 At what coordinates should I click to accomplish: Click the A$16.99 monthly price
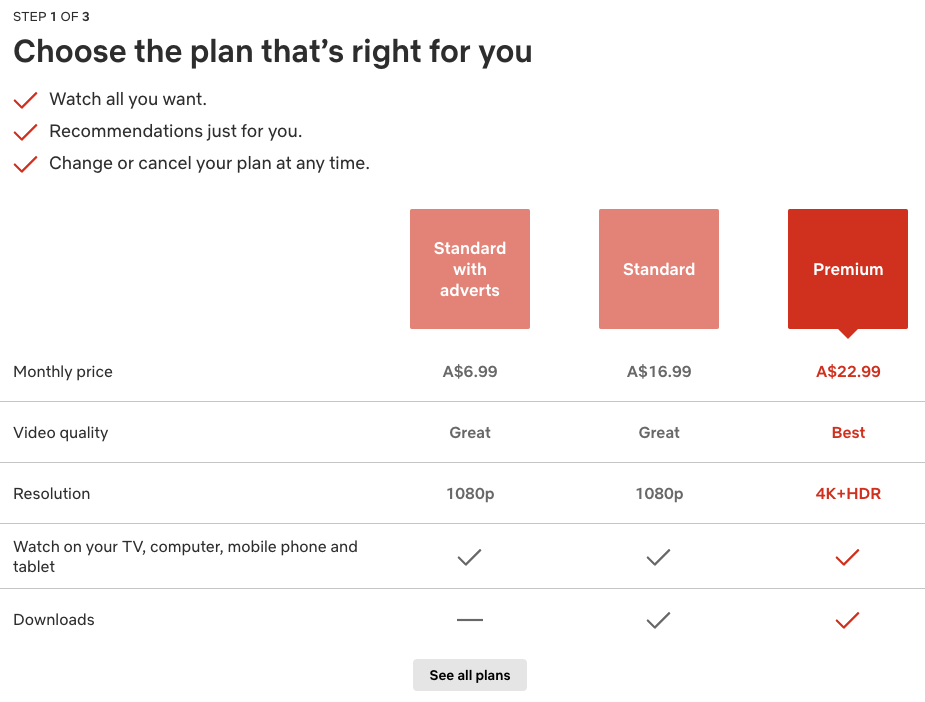pyautogui.click(x=659, y=372)
